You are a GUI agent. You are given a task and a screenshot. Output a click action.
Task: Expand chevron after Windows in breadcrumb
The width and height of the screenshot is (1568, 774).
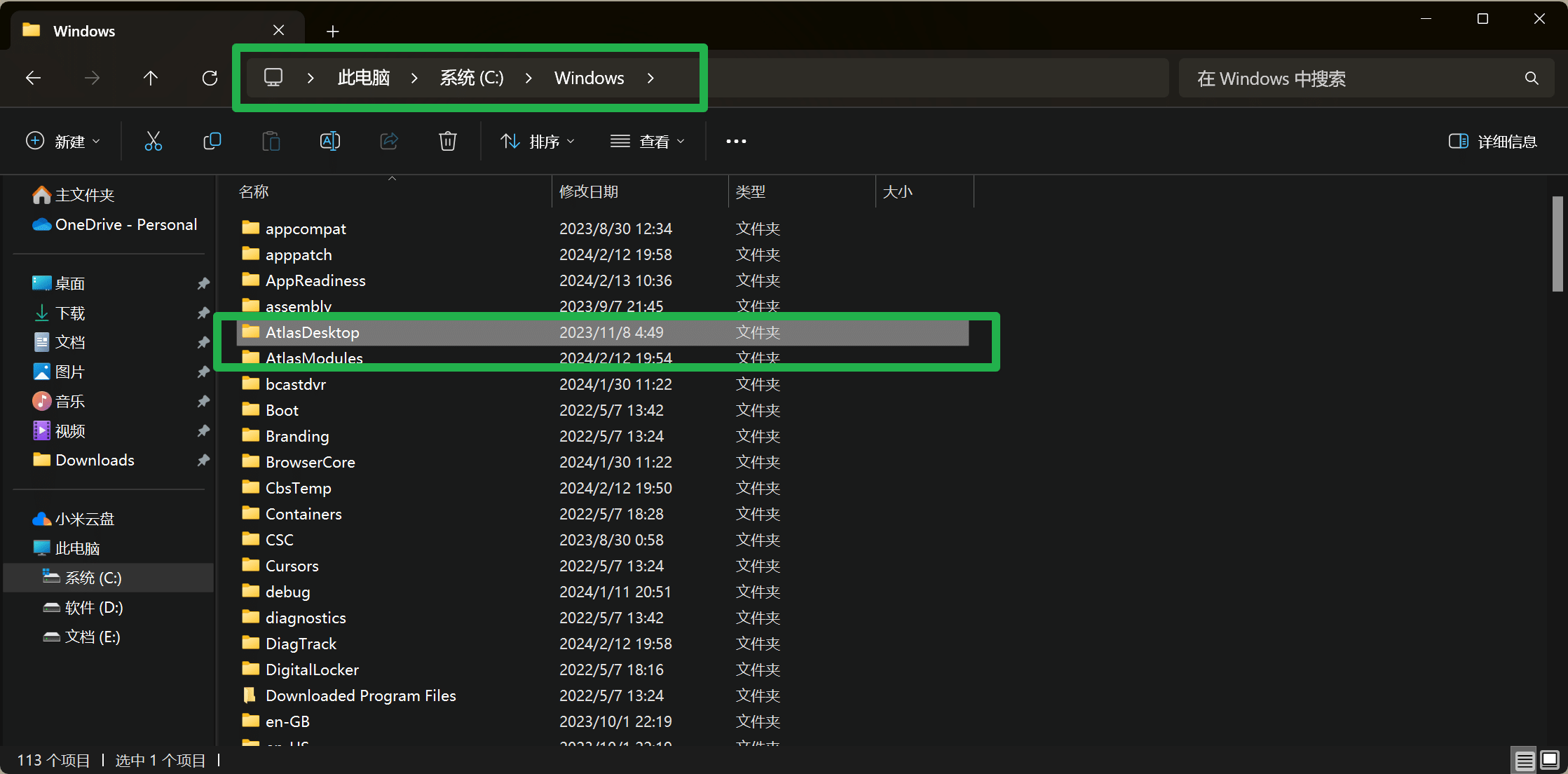(650, 78)
